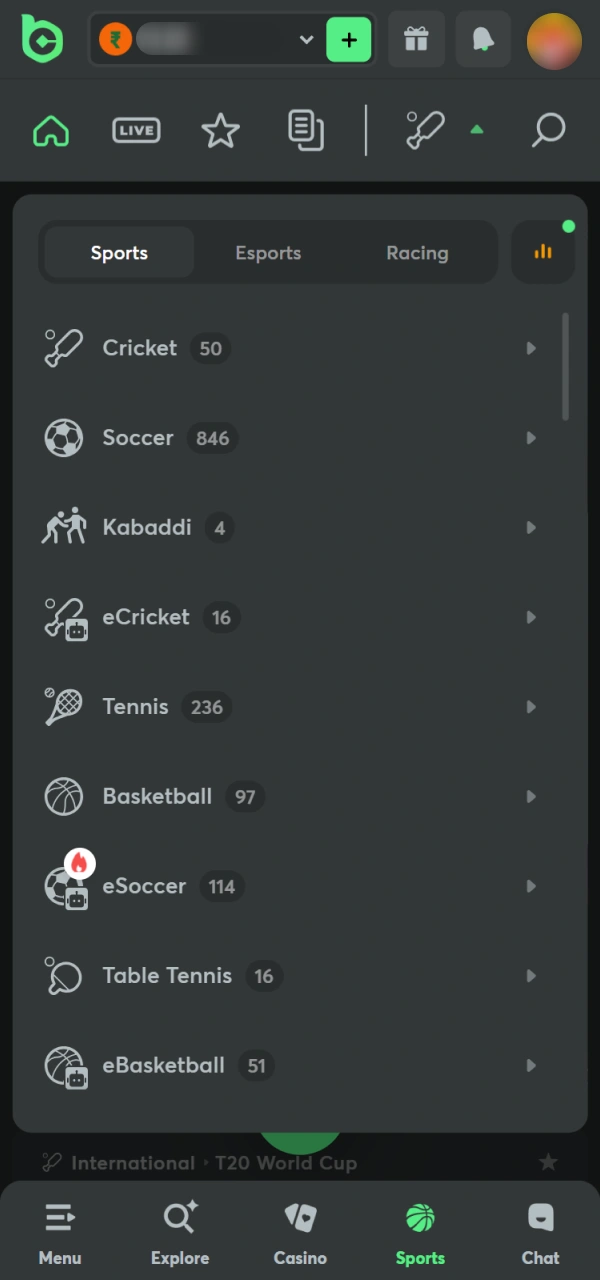Viewport: 600px width, 1280px height.
Task: Open your profile avatar at top right
Action: click(554, 40)
